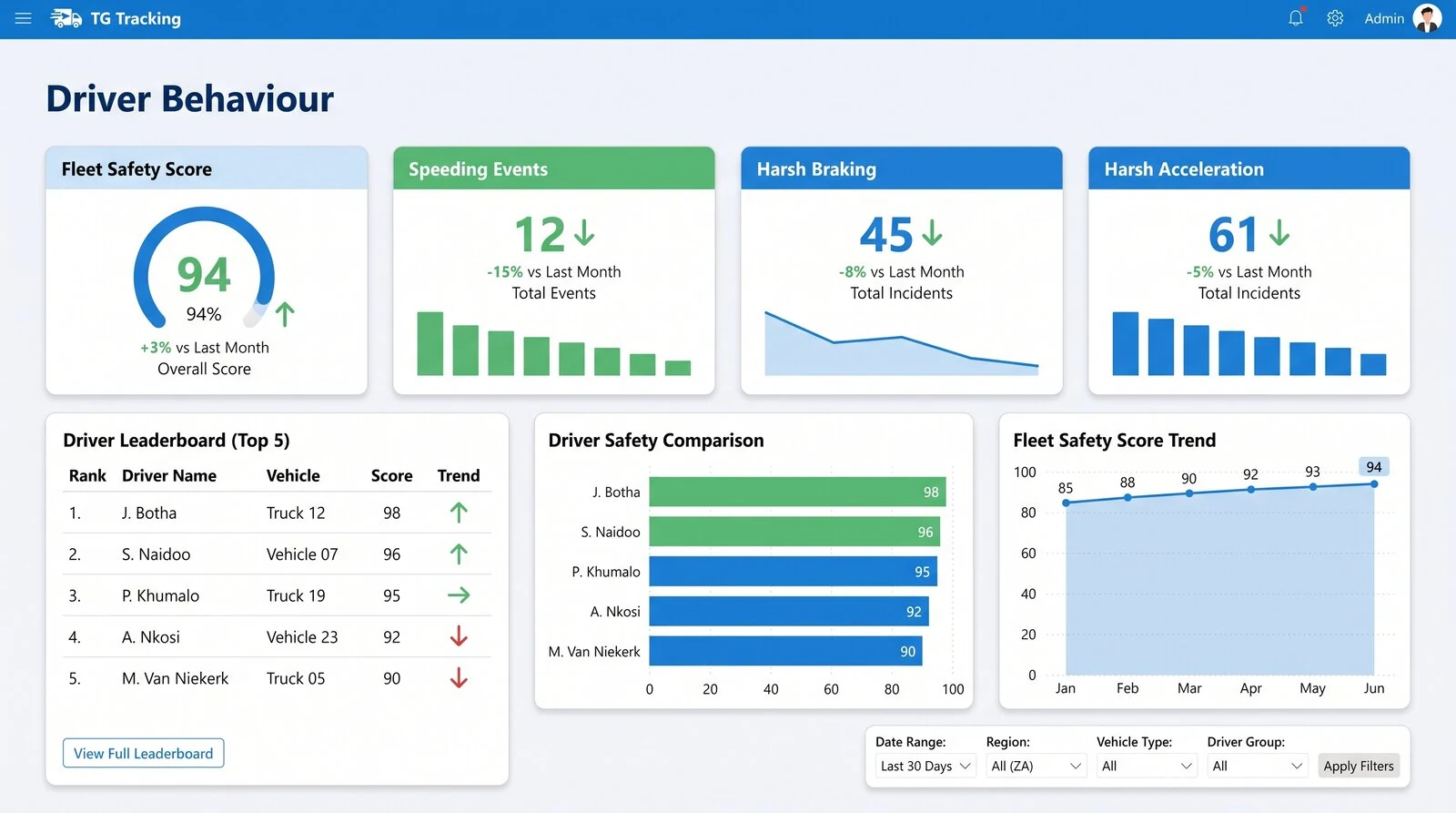Click the Speeding Events down arrow
1456x813 pixels.
[x=584, y=232]
